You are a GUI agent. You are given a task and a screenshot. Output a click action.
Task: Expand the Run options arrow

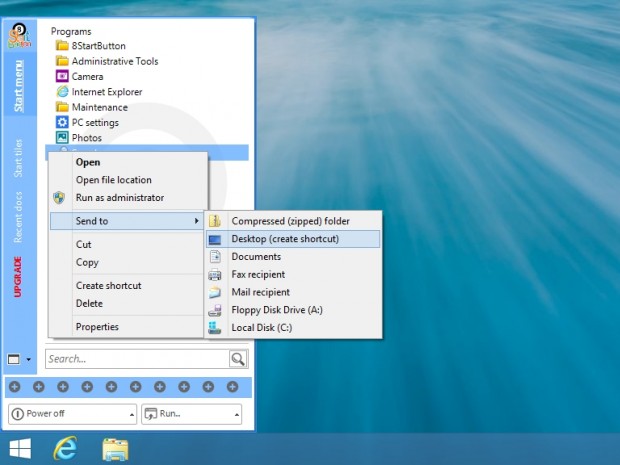click(x=237, y=414)
